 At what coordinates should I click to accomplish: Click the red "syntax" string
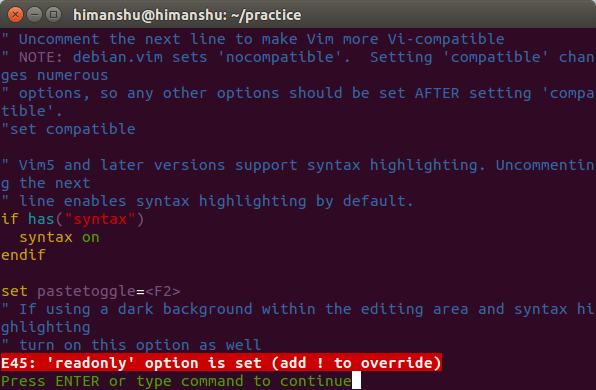point(100,219)
